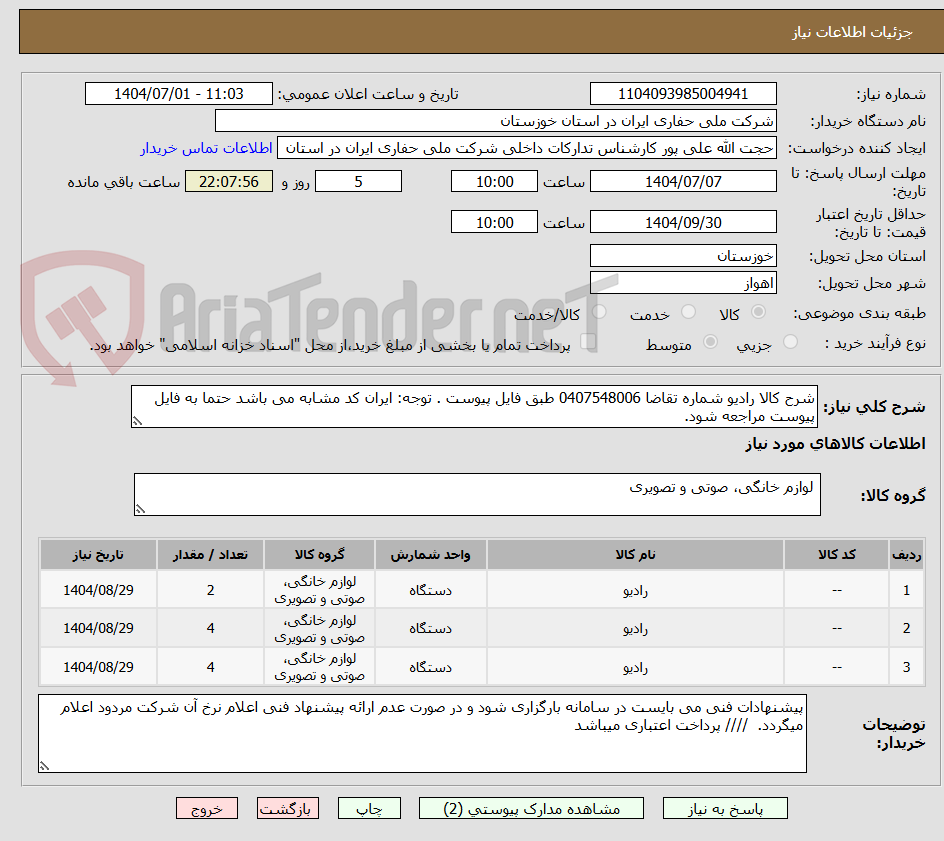The image size is (944, 841).
Task: Click the تاریخ و ساعت اعلان عمومی field
Action: coord(176,93)
